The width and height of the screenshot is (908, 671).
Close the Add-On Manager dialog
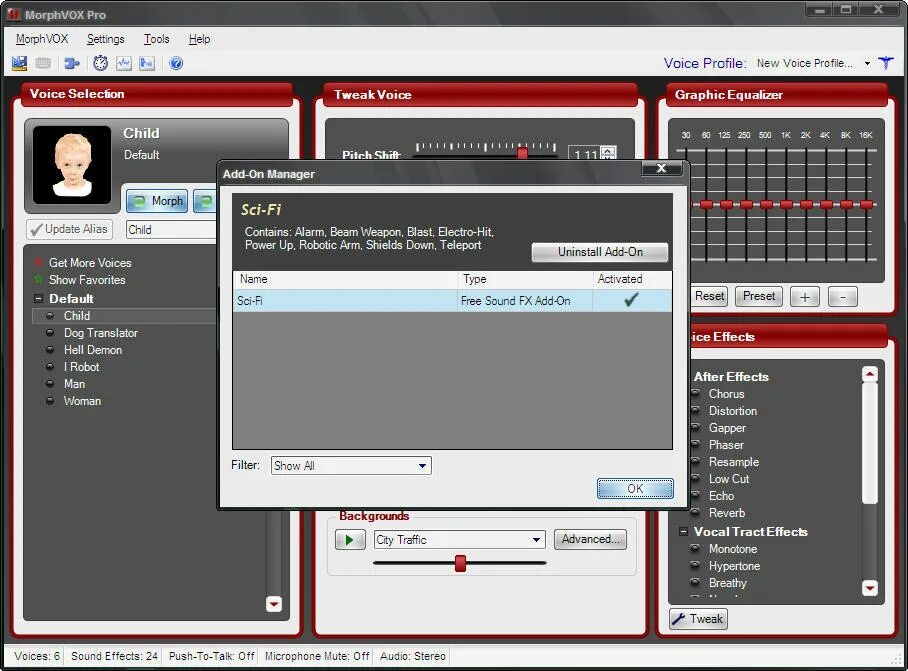pos(661,168)
